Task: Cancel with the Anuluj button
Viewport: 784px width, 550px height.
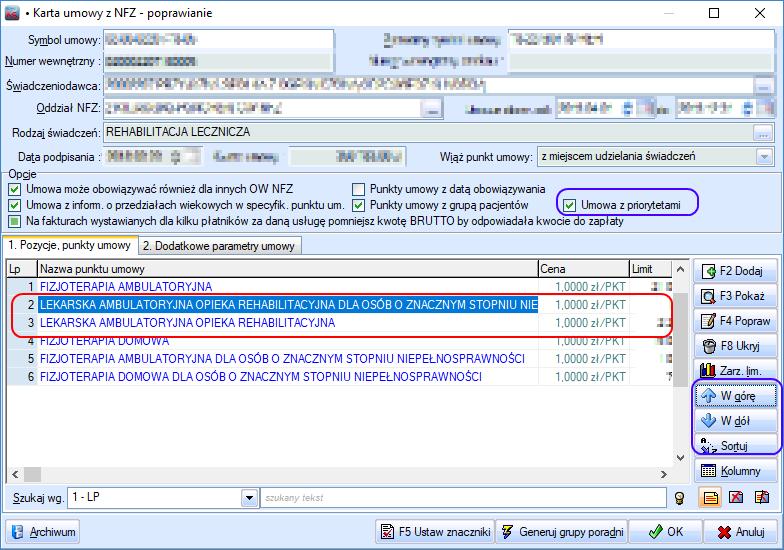Action: click(x=740, y=532)
